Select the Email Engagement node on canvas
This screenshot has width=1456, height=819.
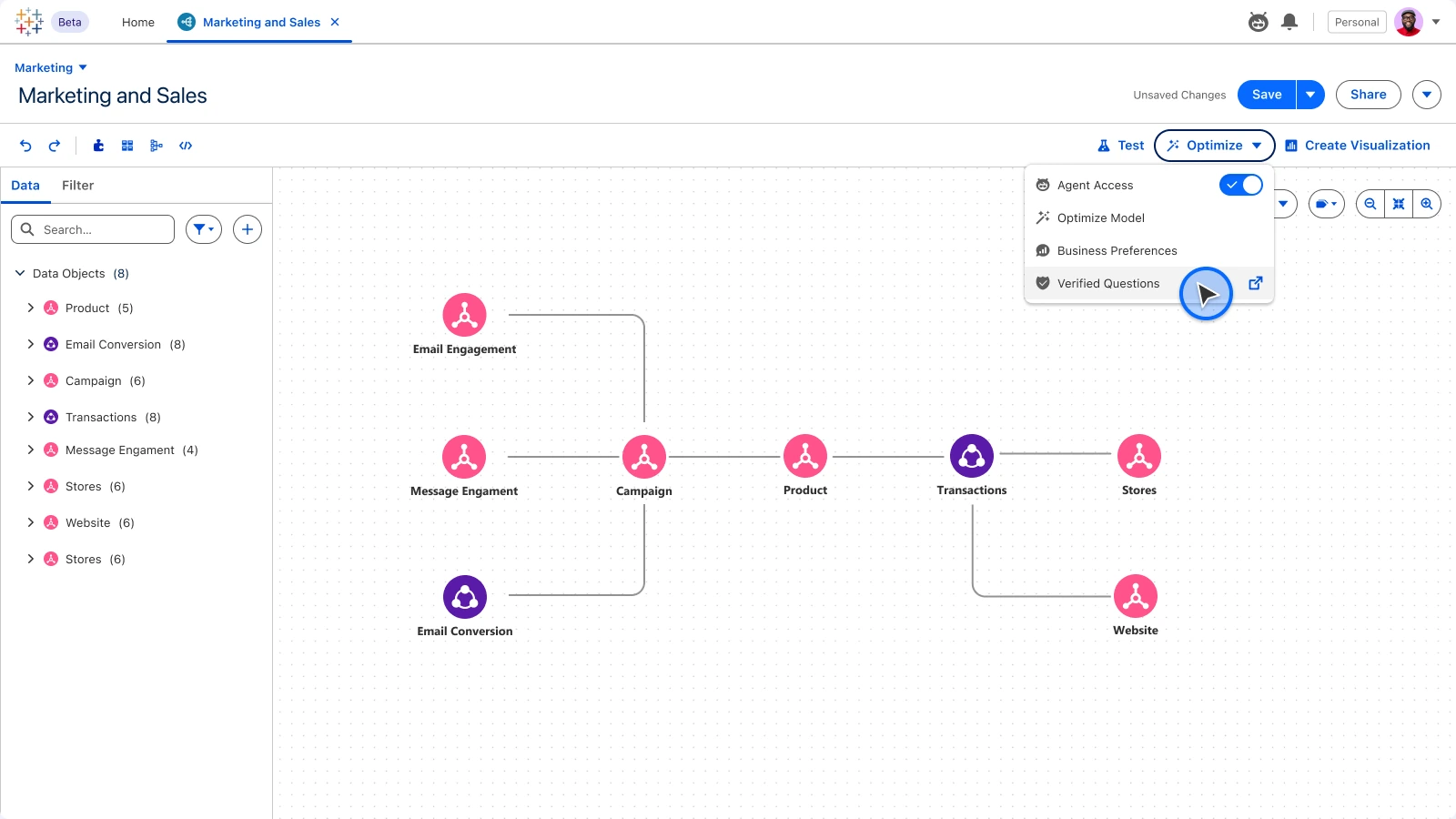pos(464,315)
